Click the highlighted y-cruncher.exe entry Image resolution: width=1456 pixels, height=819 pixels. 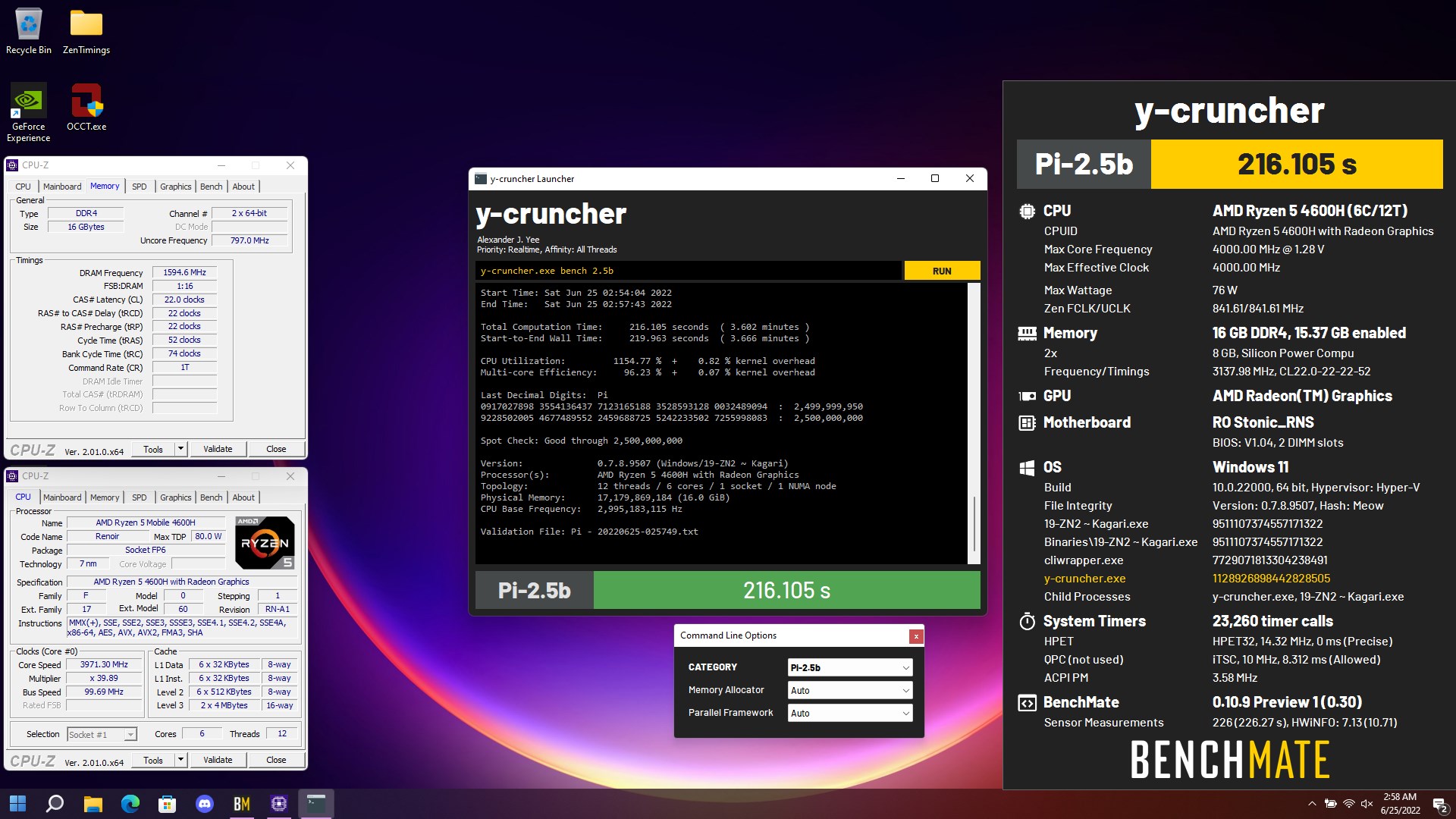(x=1084, y=579)
